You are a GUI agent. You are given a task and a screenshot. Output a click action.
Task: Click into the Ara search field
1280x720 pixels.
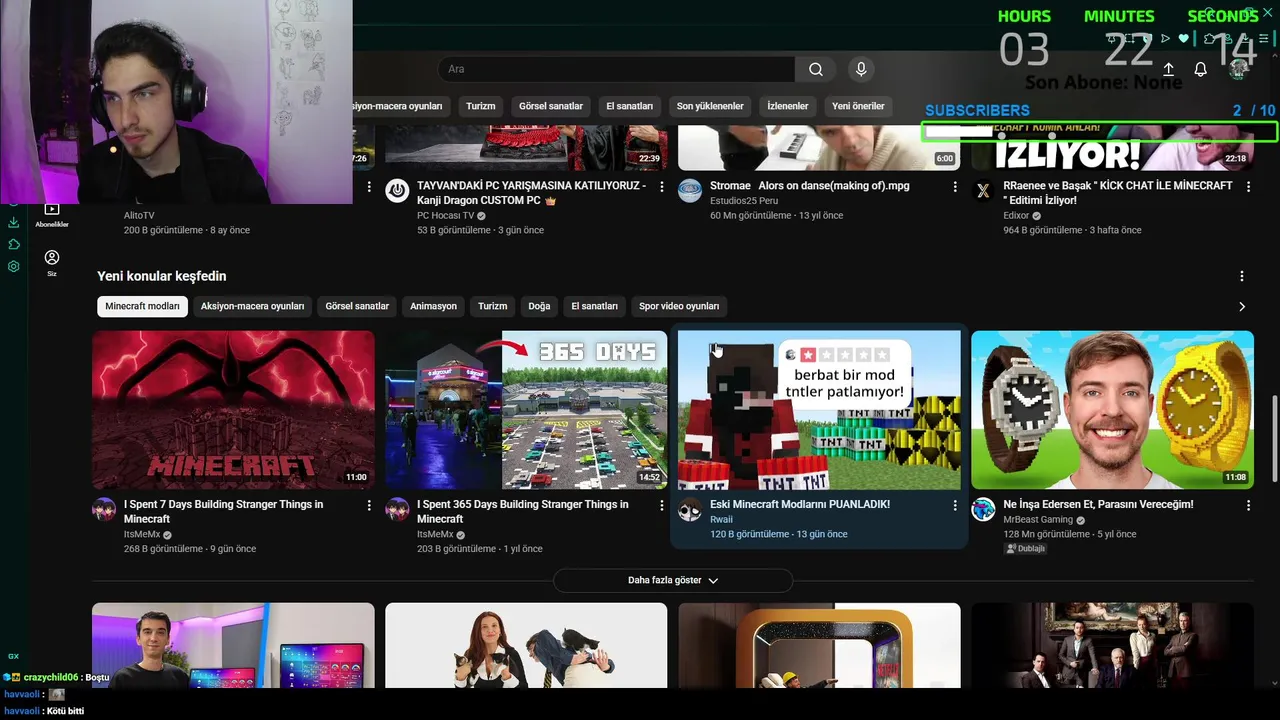click(x=616, y=69)
